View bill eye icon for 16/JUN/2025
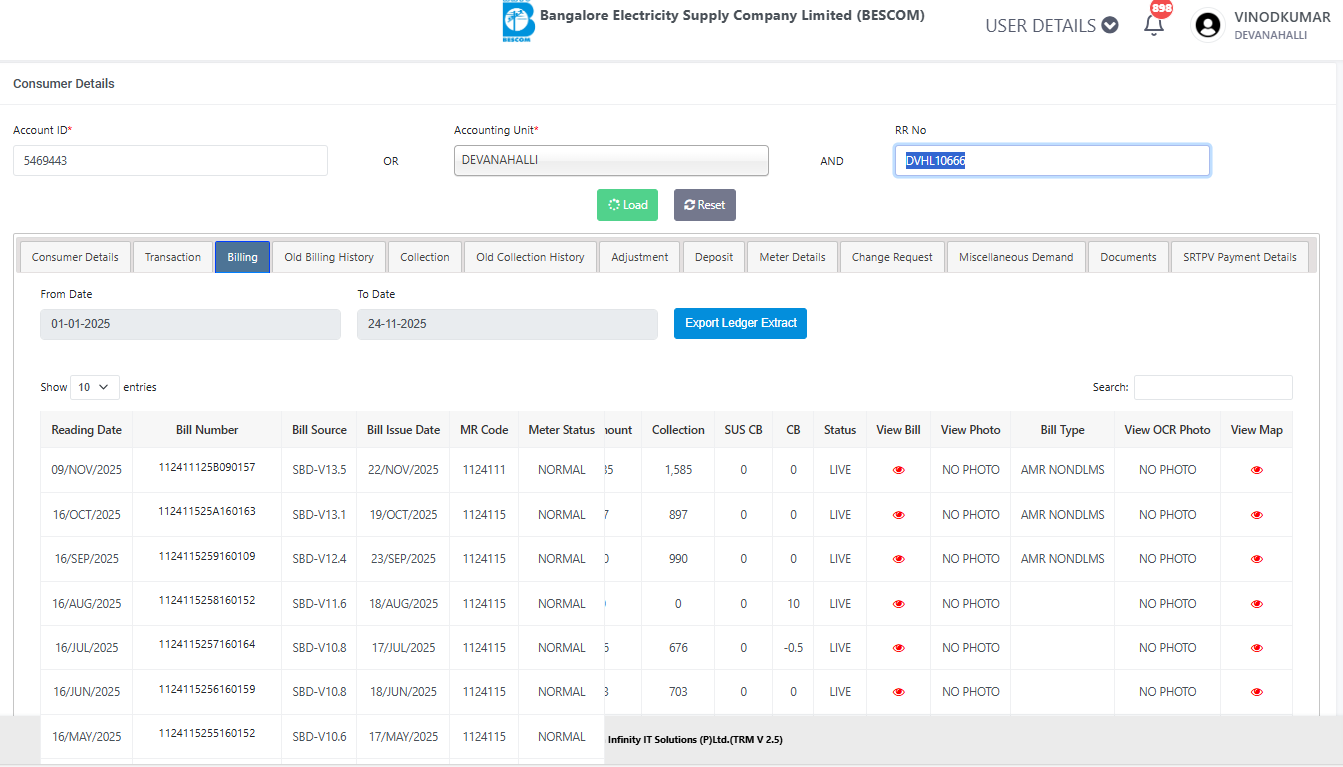 898,692
